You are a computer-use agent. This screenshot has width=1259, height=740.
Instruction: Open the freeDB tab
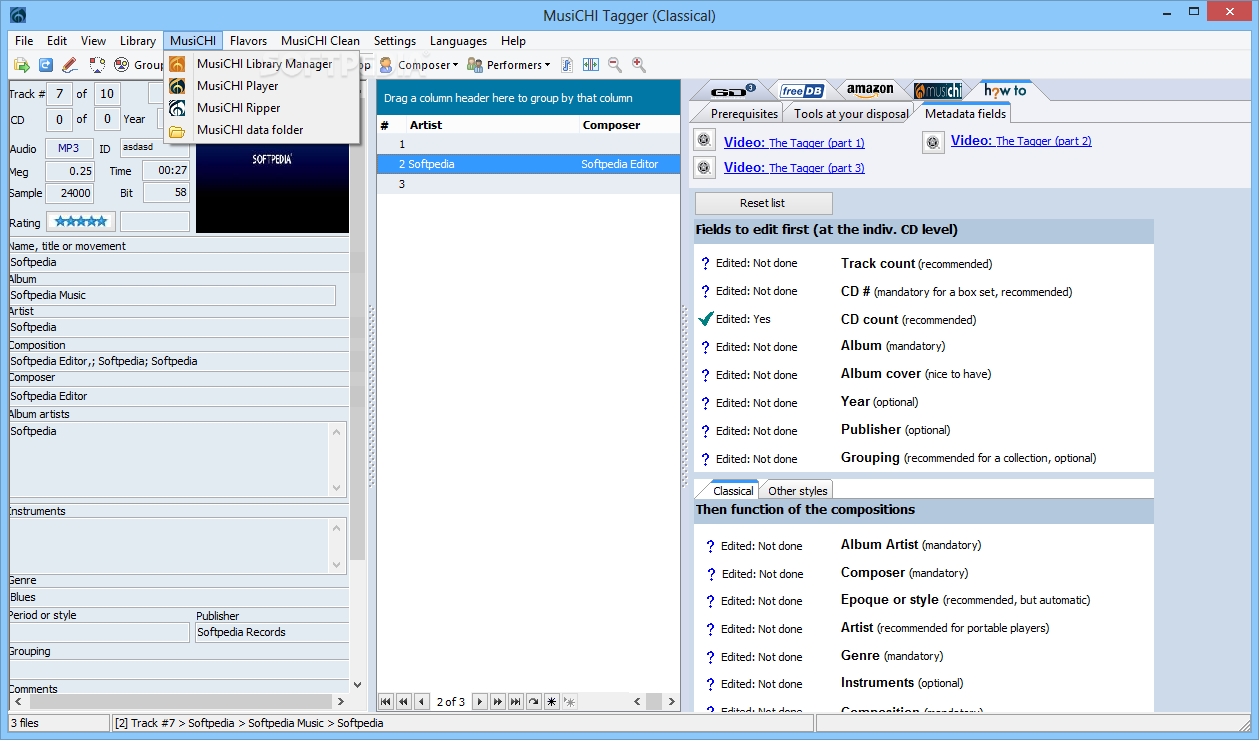tap(802, 90)
